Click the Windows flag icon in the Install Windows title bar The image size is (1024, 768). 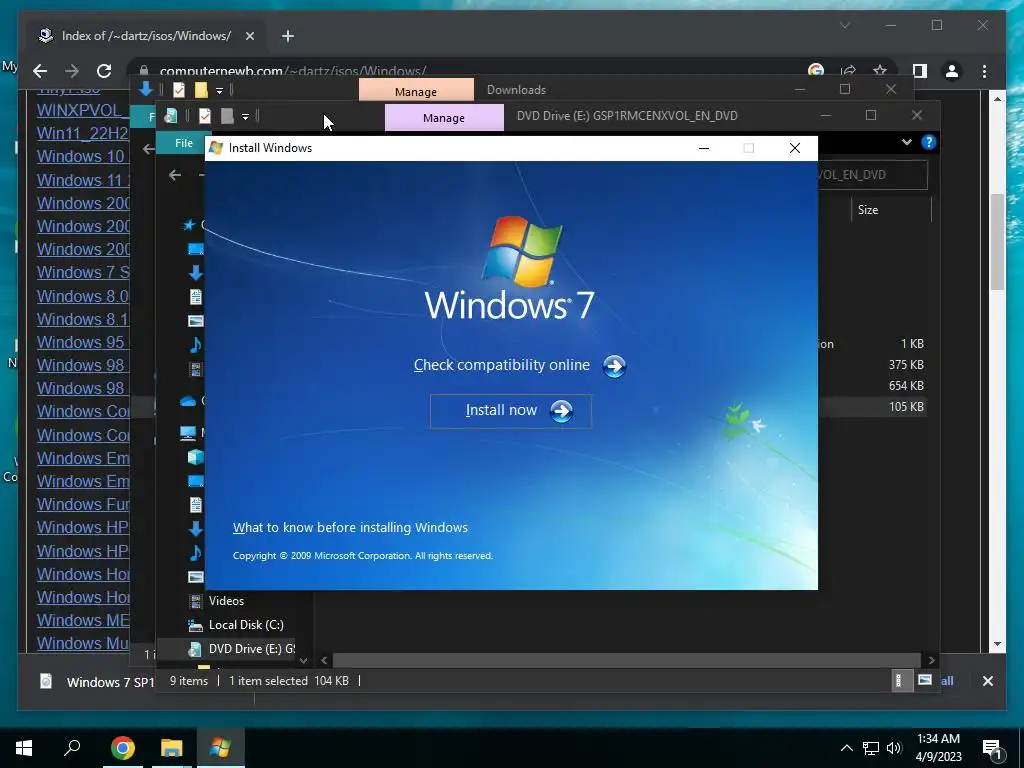216,148
